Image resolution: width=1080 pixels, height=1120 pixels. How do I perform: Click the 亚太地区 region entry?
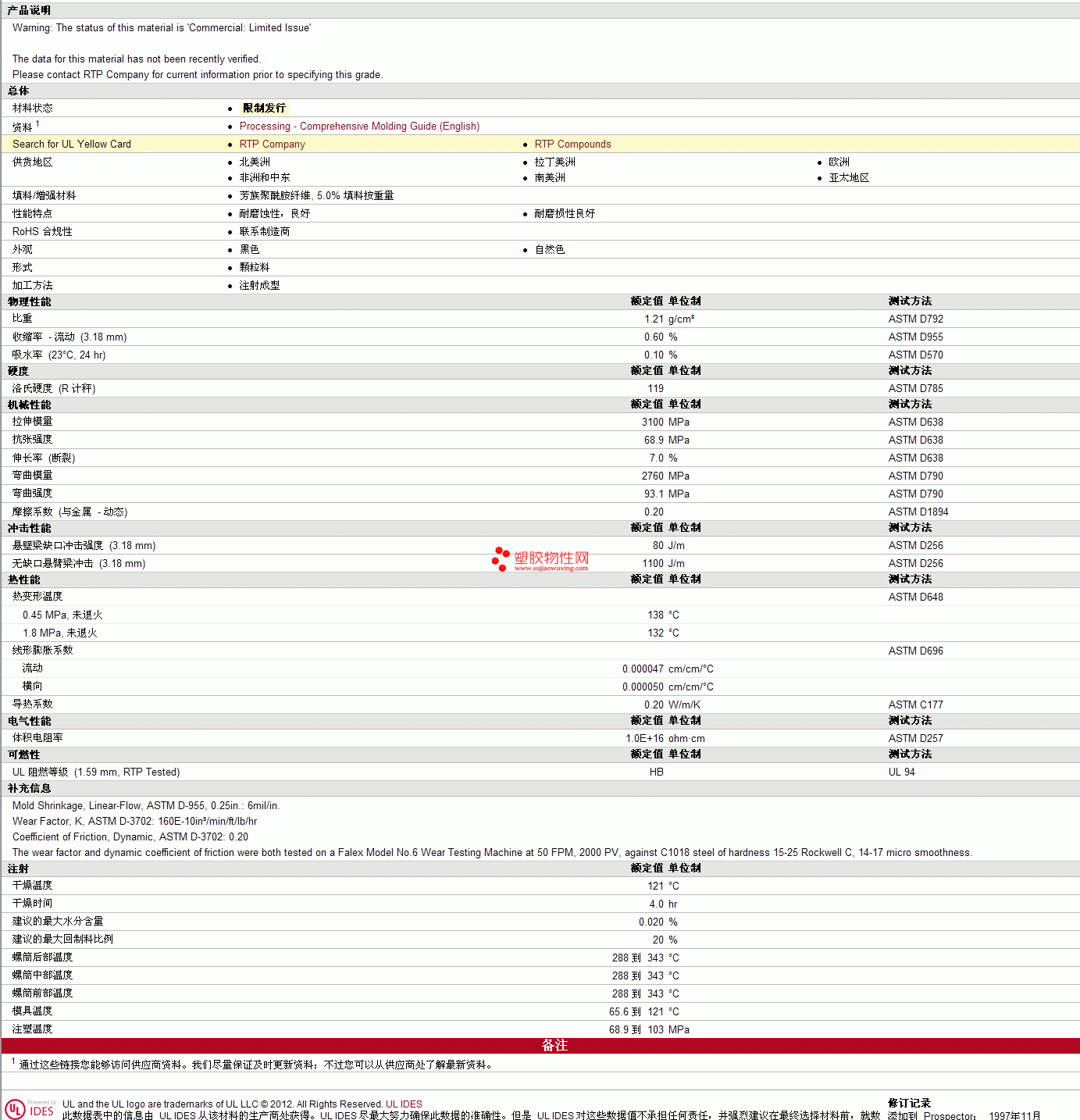[850, 178]
